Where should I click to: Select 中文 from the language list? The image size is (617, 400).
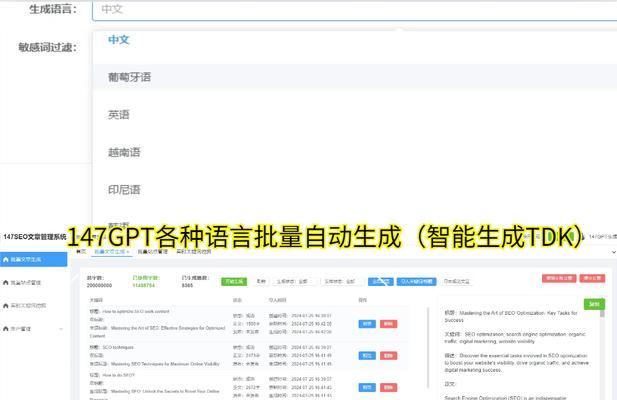pyautogui.click(x=354, y=40)
